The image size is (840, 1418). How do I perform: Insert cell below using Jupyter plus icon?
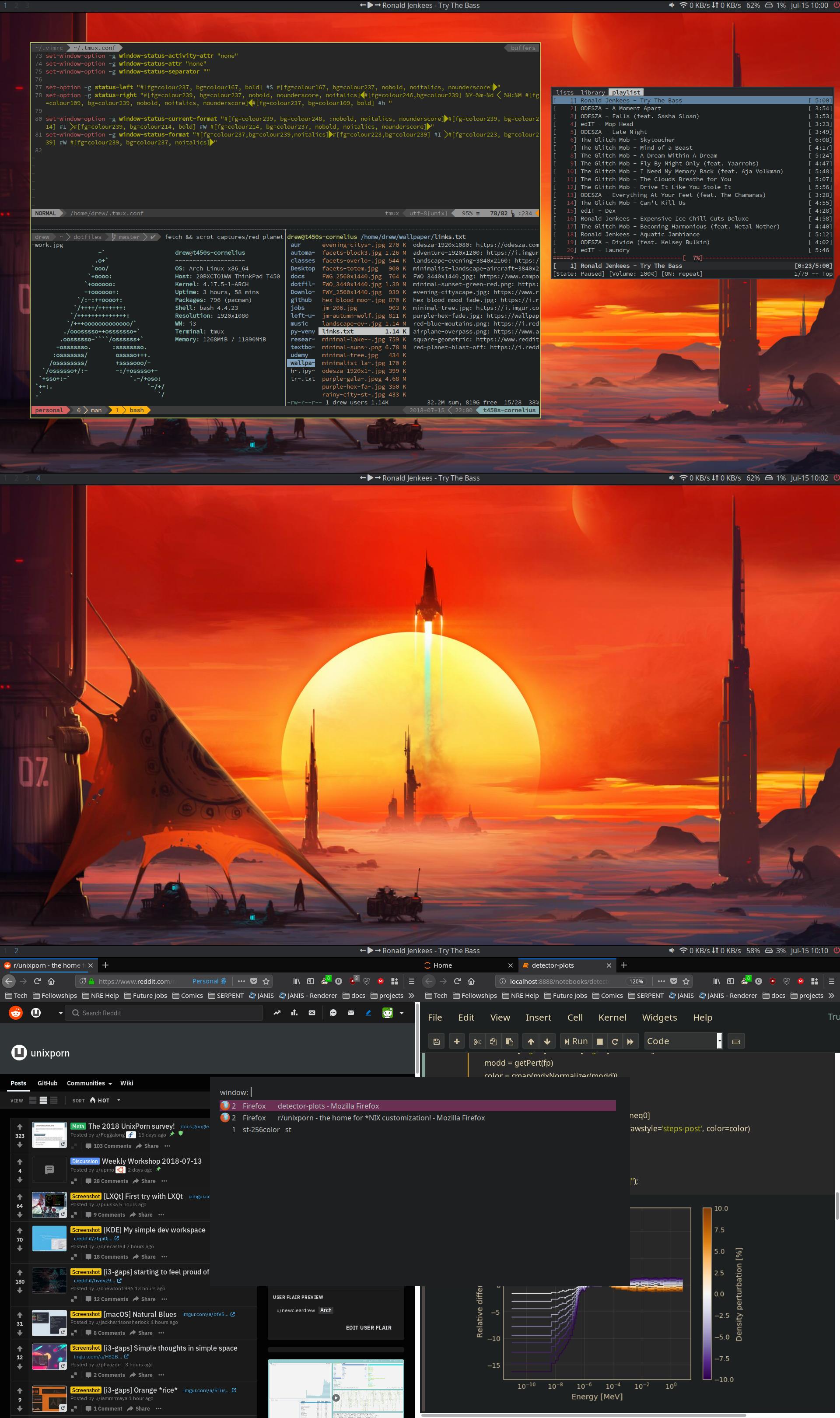click(456, 1042)
